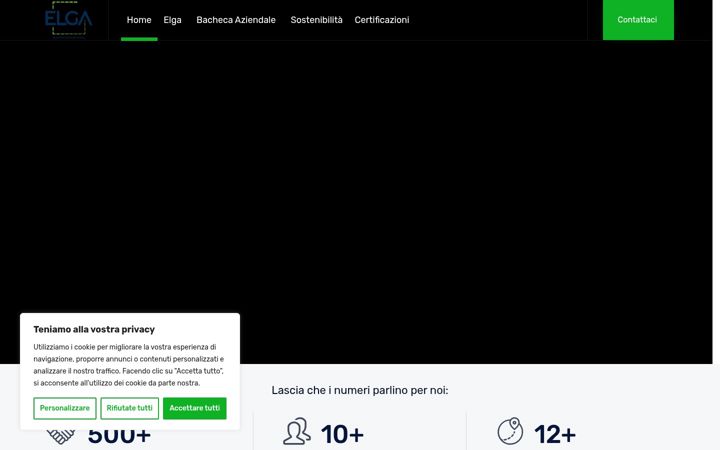Click the 12+ statistic number

pyautogui.click(x=555, y=434)
